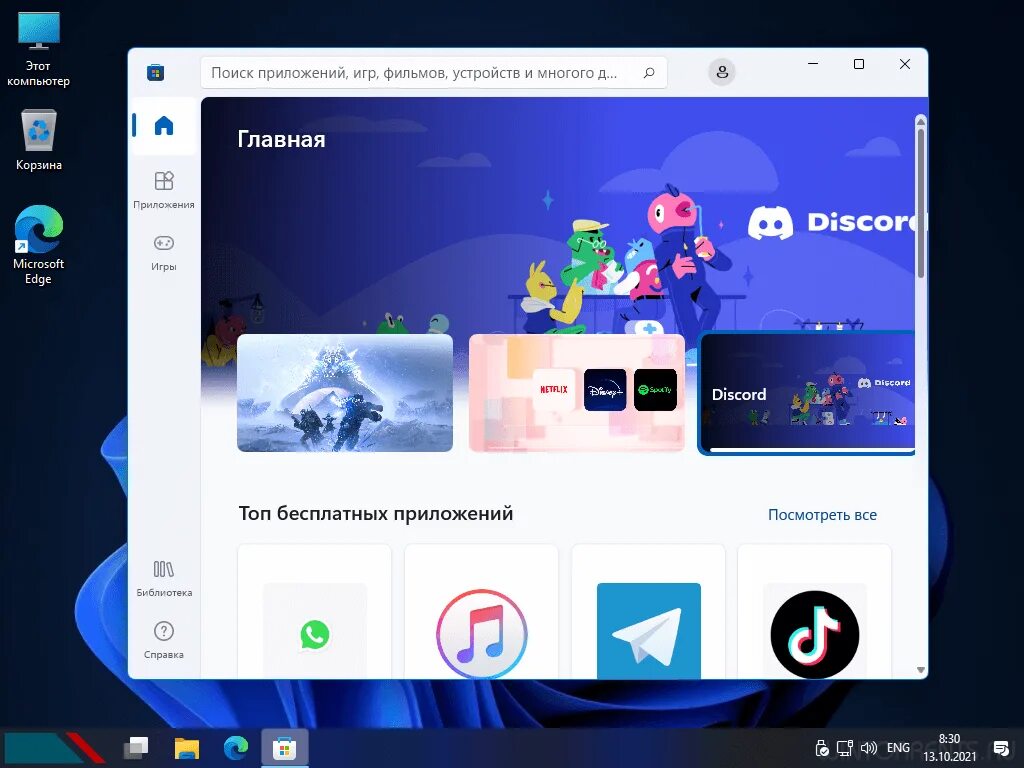The image size is (1024, 768).
Task: Launch Edge from the taskbar
Action: pos(236,748)
